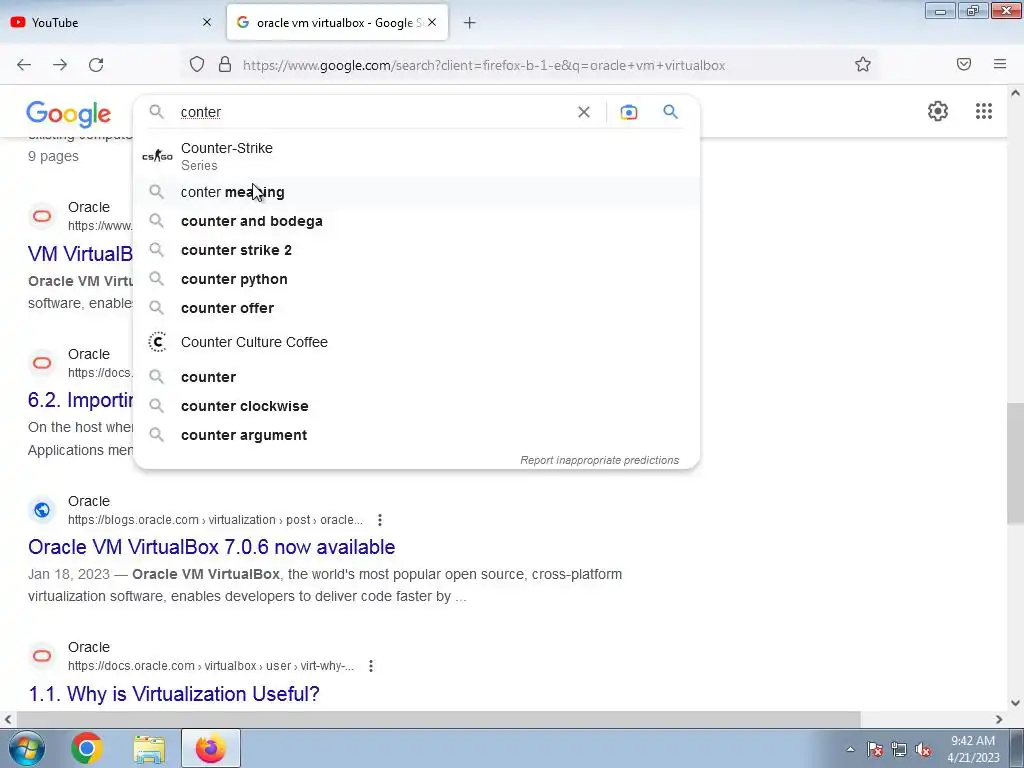Choose Counter Culture Coffee suggestion

(417, 342)
